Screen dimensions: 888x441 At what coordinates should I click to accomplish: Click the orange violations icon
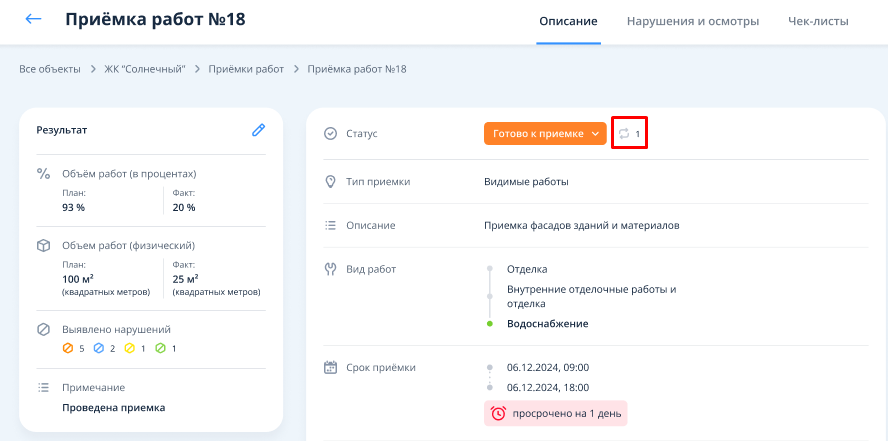68,348
